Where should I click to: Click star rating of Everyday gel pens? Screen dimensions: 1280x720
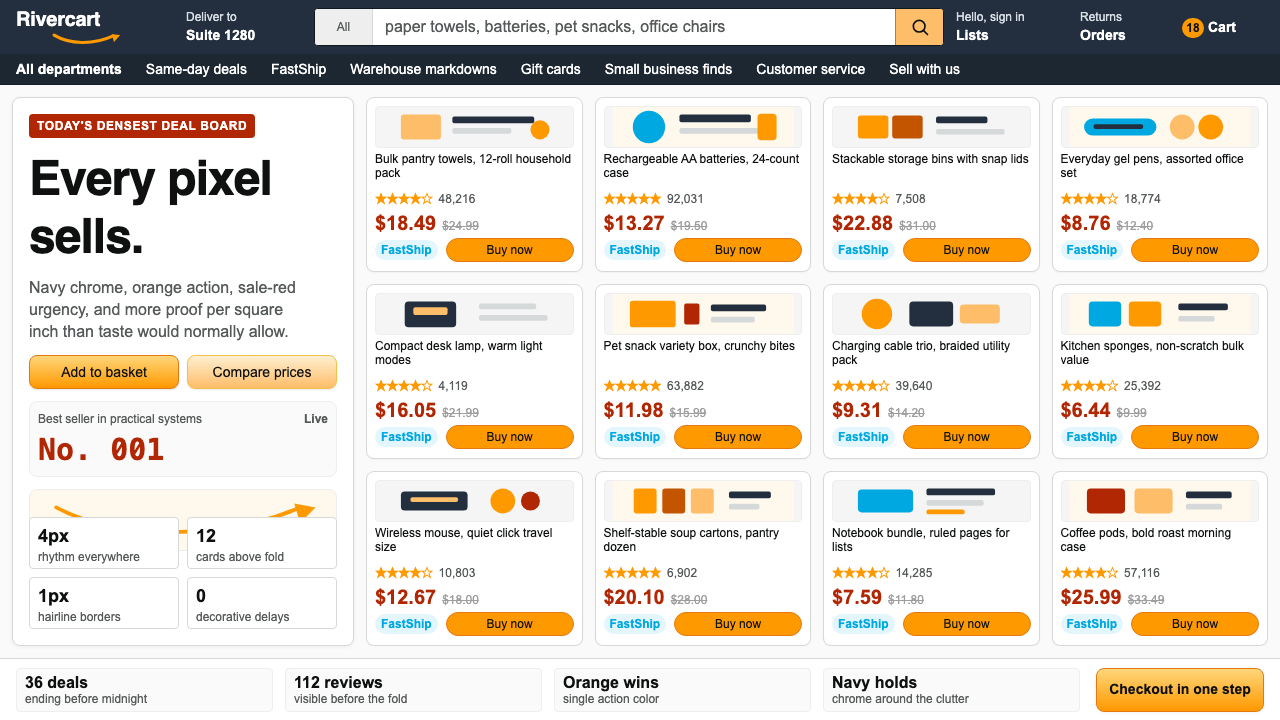pos(1089,199)
